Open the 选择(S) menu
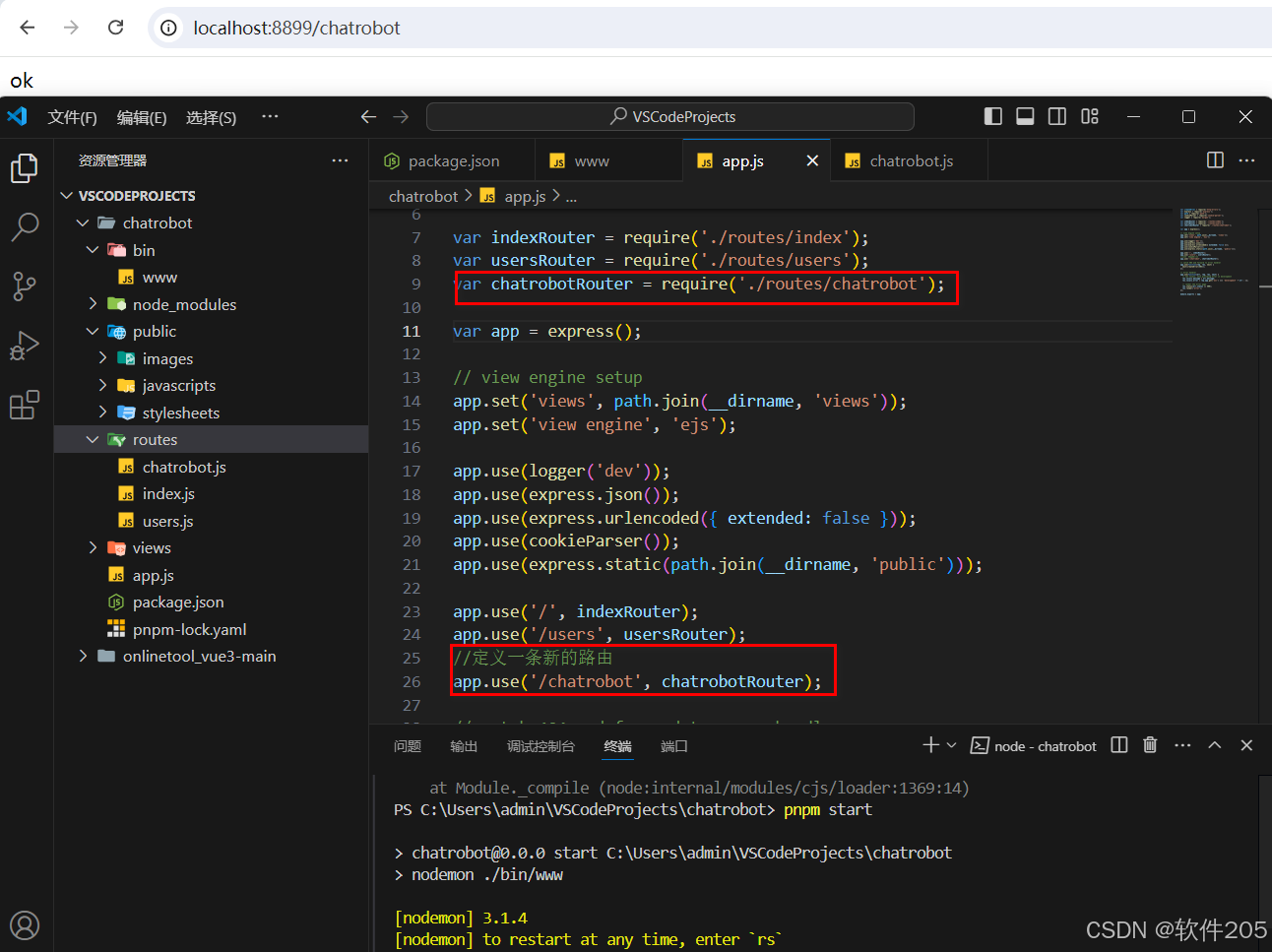 tap(211, 117)
